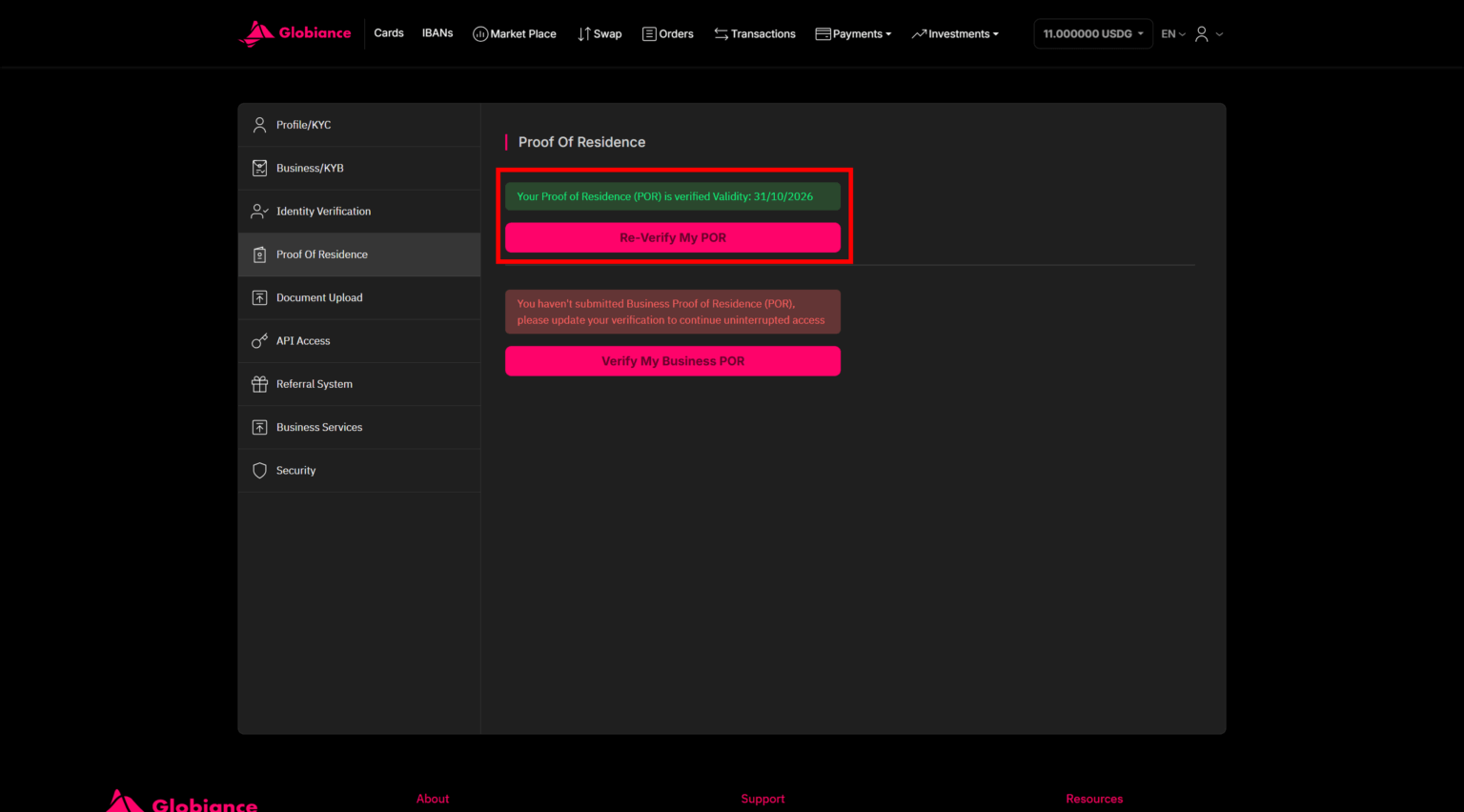Click the API Access key icon
The width and height of the screenshot is (1464, 812).
[259, 341]
